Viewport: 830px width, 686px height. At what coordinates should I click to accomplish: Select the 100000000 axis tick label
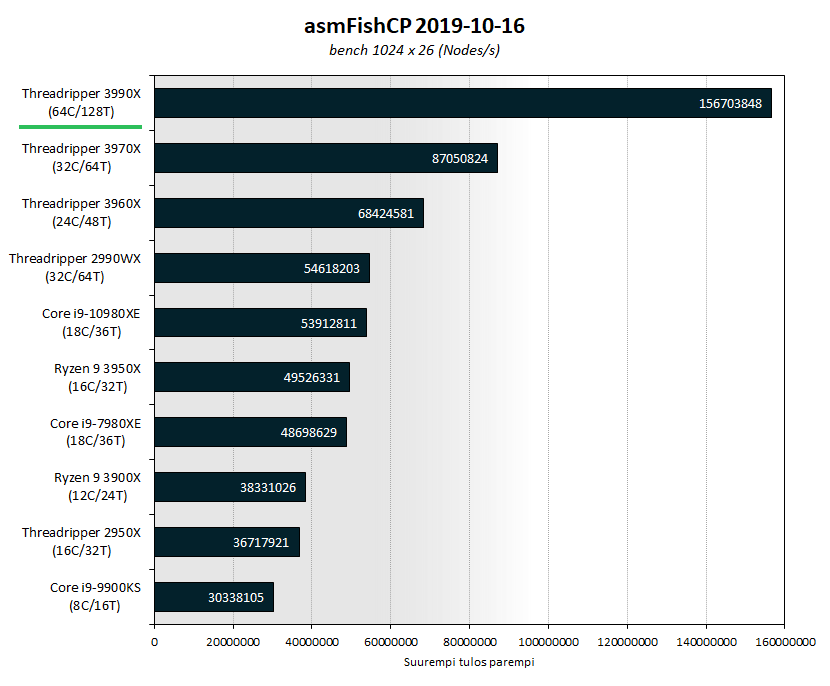coord(548,643)
